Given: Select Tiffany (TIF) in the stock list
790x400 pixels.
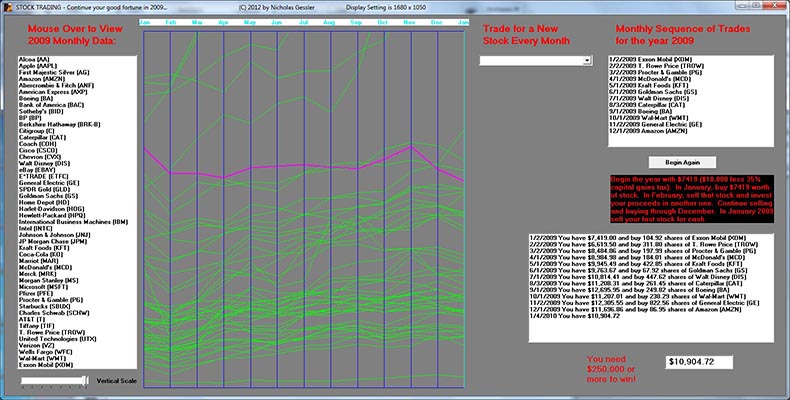Looking at the screenshot, I should coord(36,326).
